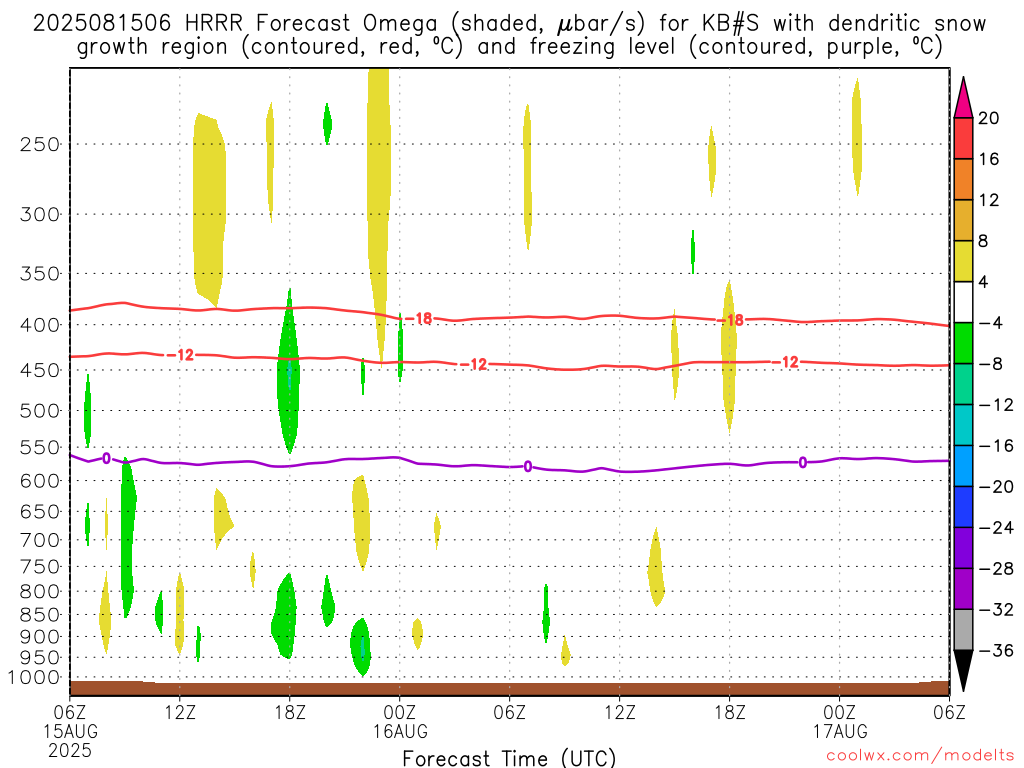Select the 850 pressure level label
The width and height of the screenshot is (1024, 768).
click(40, 615)
